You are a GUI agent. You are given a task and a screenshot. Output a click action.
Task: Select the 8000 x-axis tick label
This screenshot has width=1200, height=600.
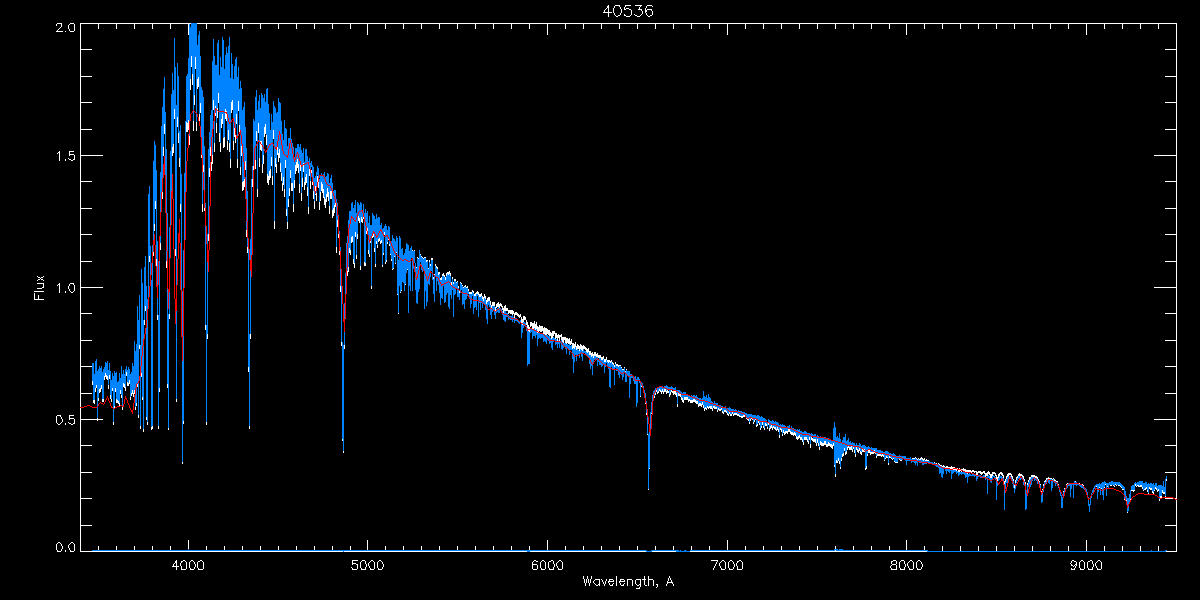[x=906, y=564]
